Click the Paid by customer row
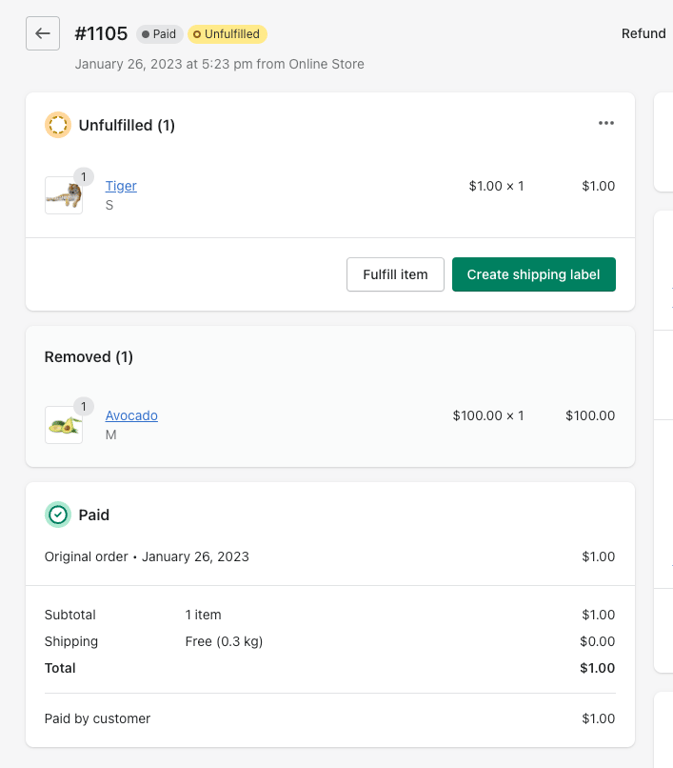 98,718
